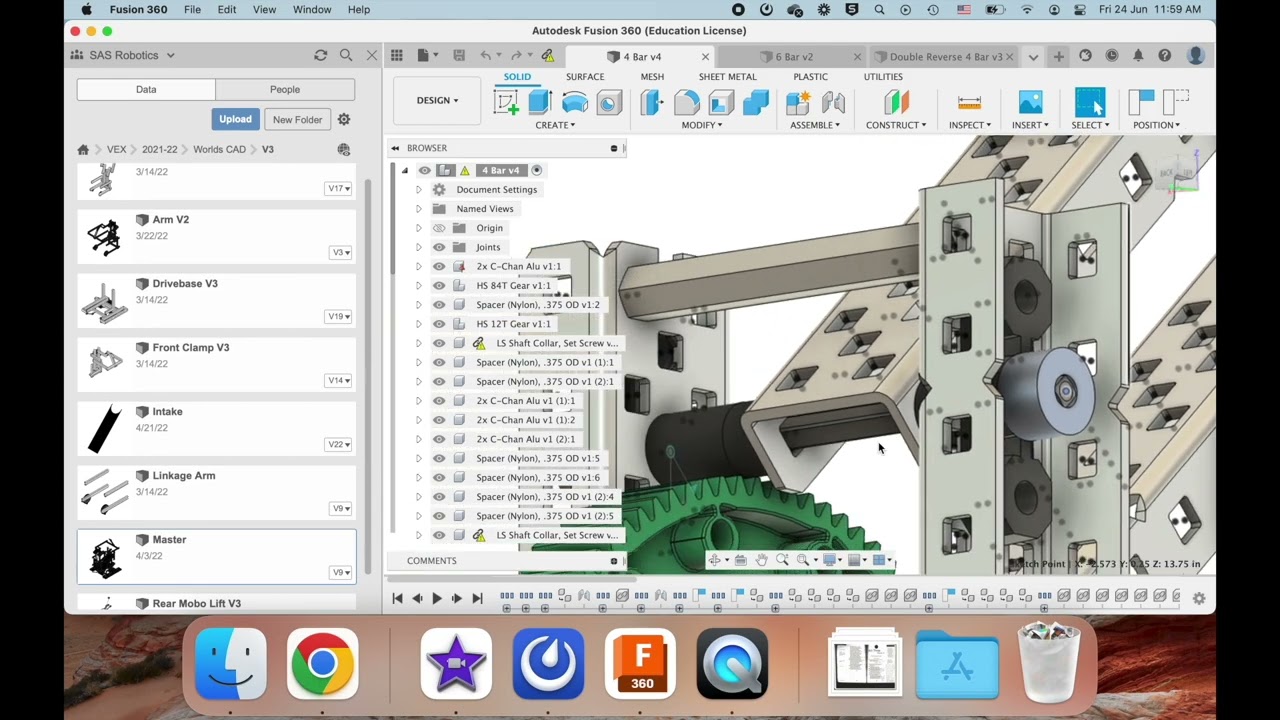Click the Measure tool under Inspect

tap(969, 102)
